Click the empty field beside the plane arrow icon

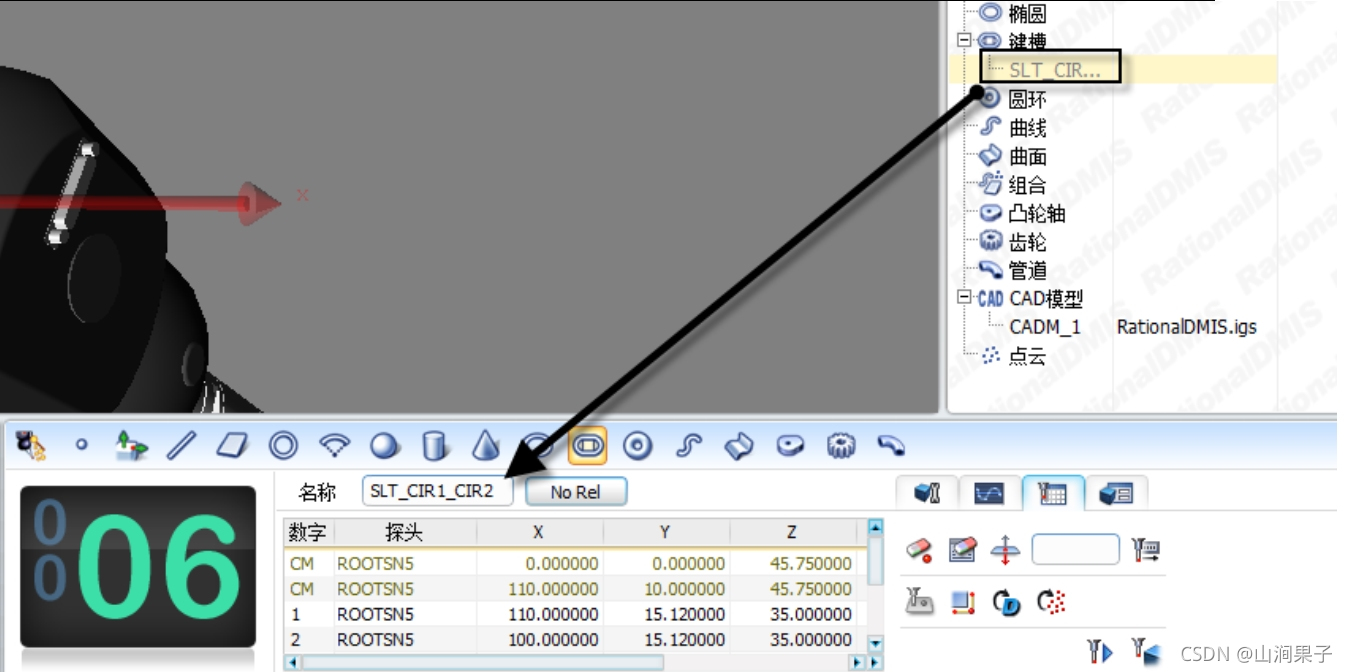coord(1075,549)
